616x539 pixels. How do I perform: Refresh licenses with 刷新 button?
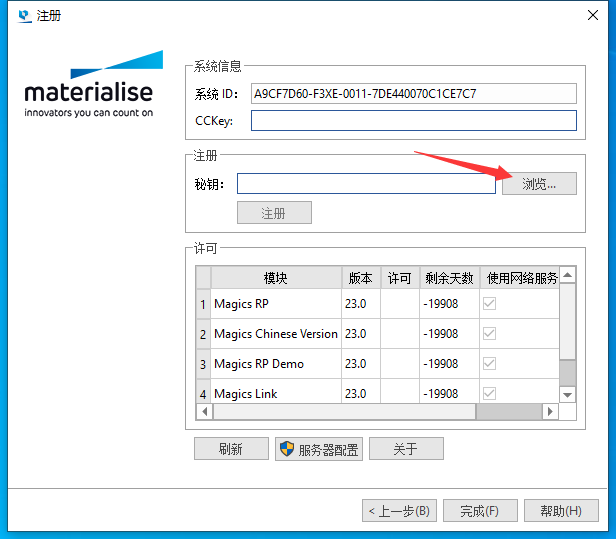231,449
